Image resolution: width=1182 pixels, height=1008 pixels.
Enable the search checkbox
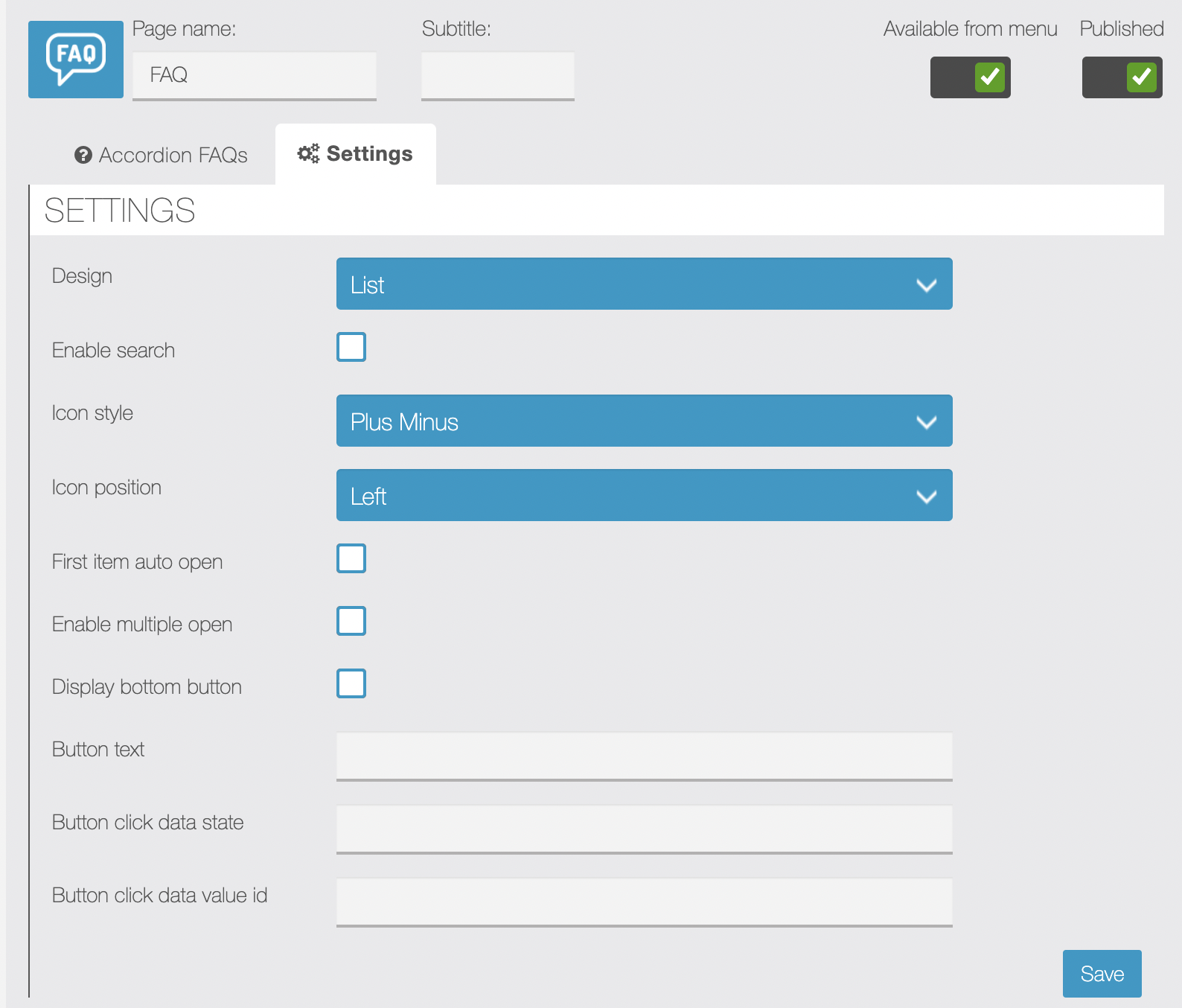click(351, 347)
